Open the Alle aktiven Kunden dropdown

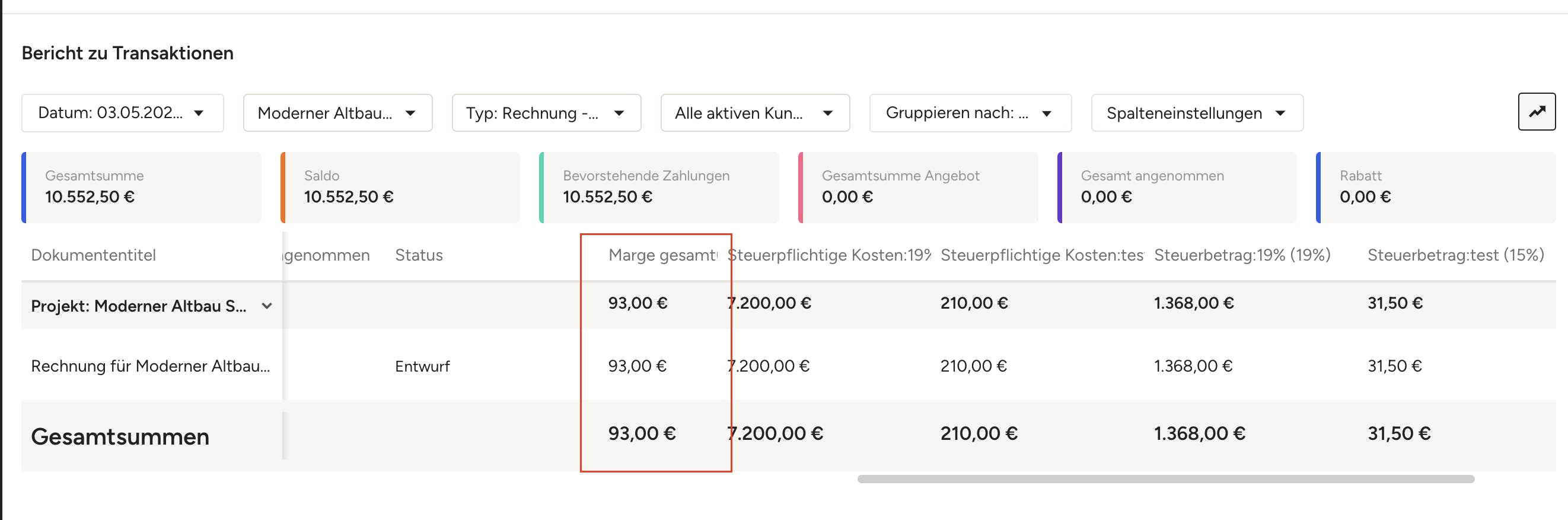click(x=755, y=113)
